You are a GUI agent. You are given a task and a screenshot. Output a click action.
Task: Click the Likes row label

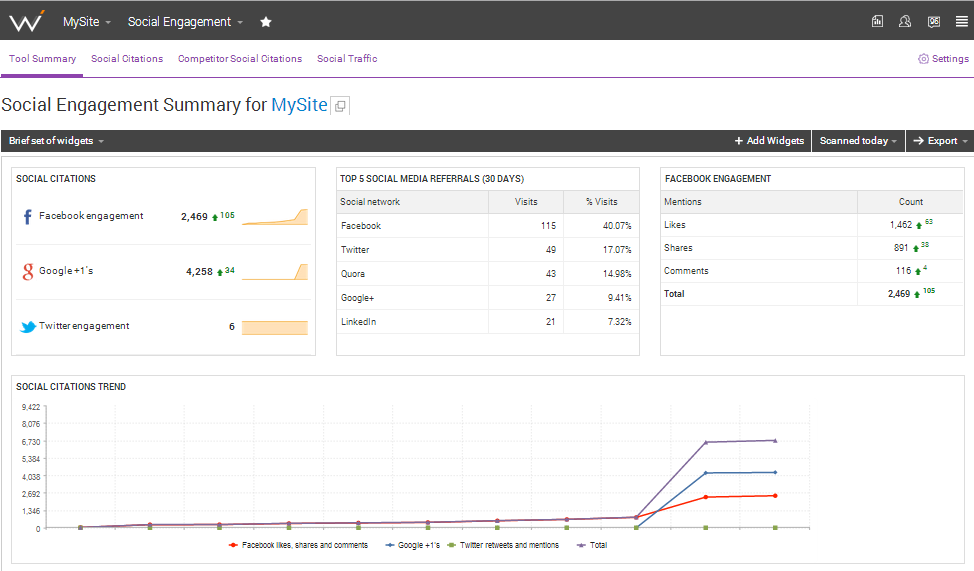click(675, 225)
